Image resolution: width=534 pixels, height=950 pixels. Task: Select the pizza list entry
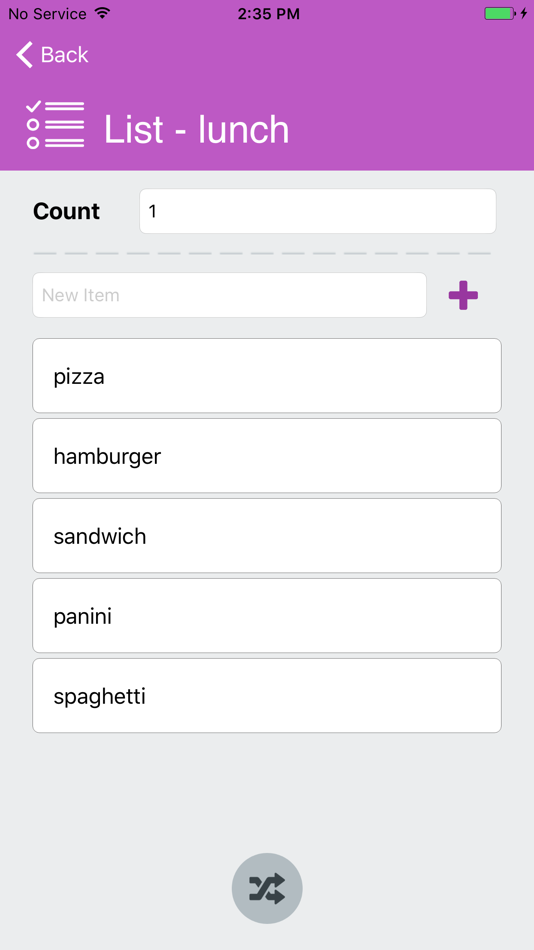click(x=267, y=376)
